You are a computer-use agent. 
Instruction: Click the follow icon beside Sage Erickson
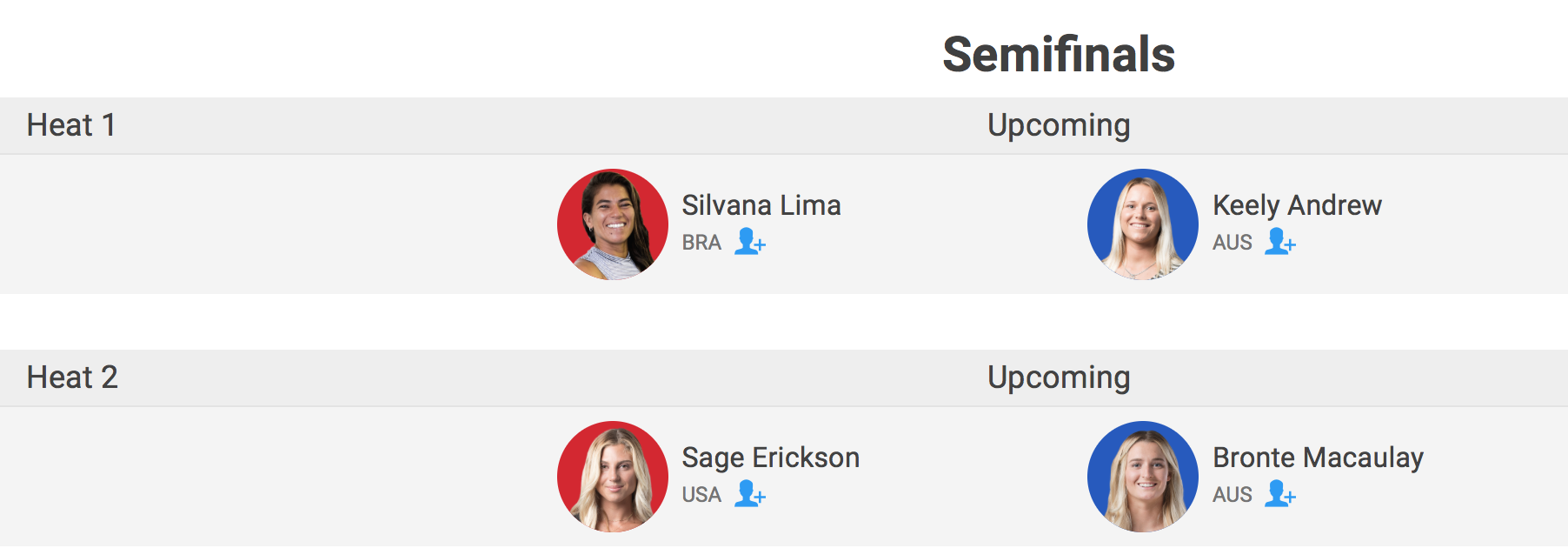[749, 493]
